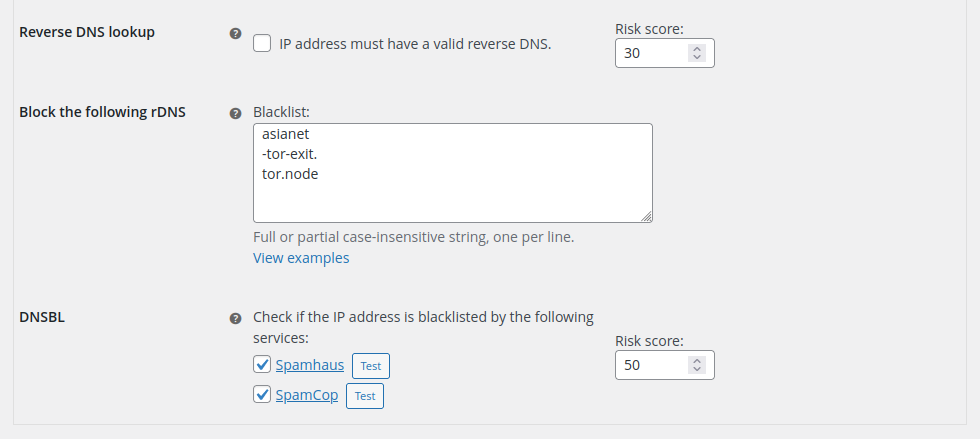Click Test button next to Spamhaus
The image size is (980, 439).
(x=371, y=366)
